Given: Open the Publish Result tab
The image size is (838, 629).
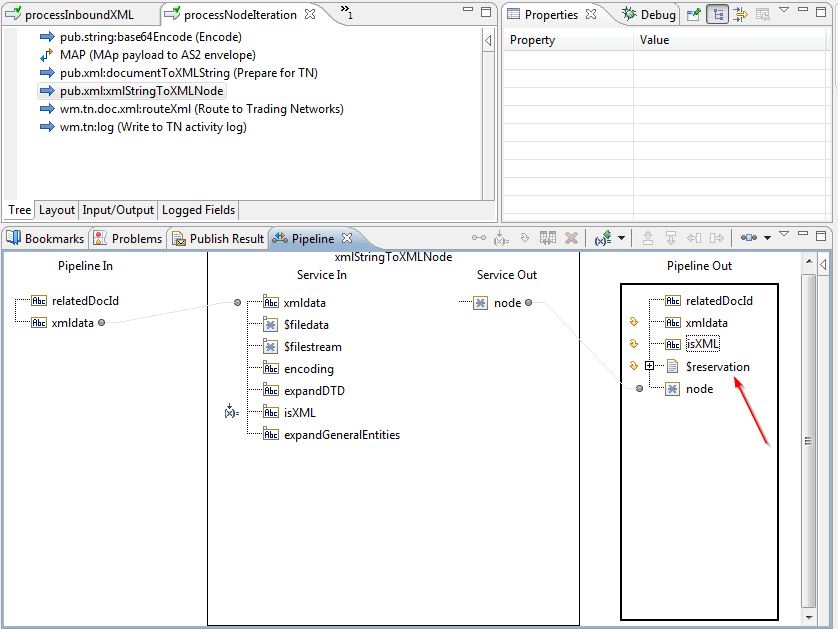Looking at the screenshot, I should tap(218, 238).
